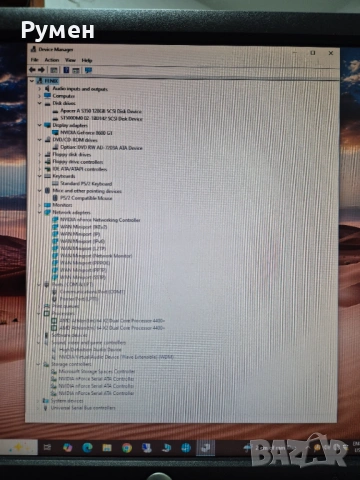This screenshot has height=480, width=360.
Task: Select WAN Miniport (IKEv2)
Action: (x=84, y=227)
